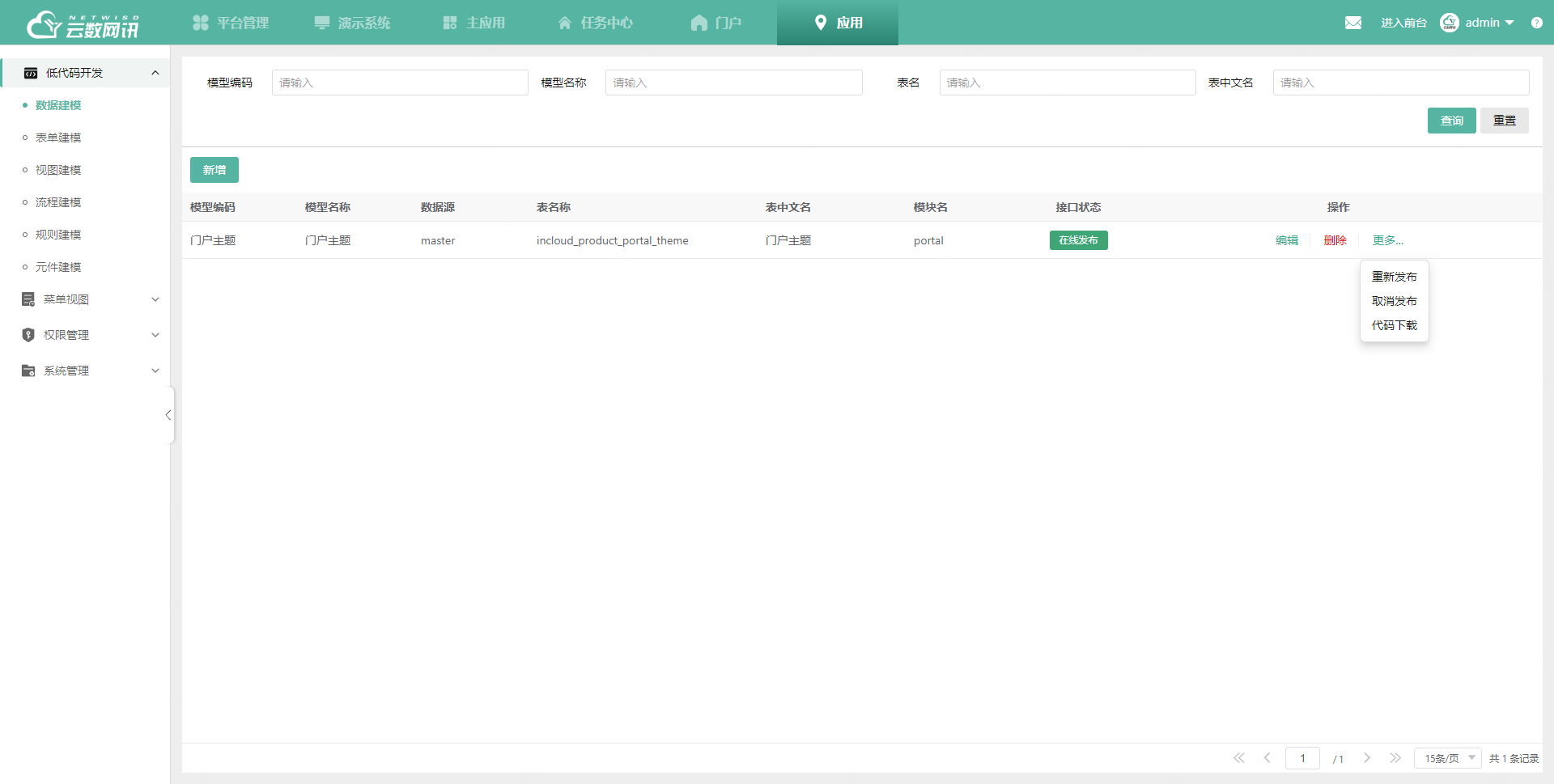Click the admin user avatar icon
The image size is (1554, 784).
1449,23
